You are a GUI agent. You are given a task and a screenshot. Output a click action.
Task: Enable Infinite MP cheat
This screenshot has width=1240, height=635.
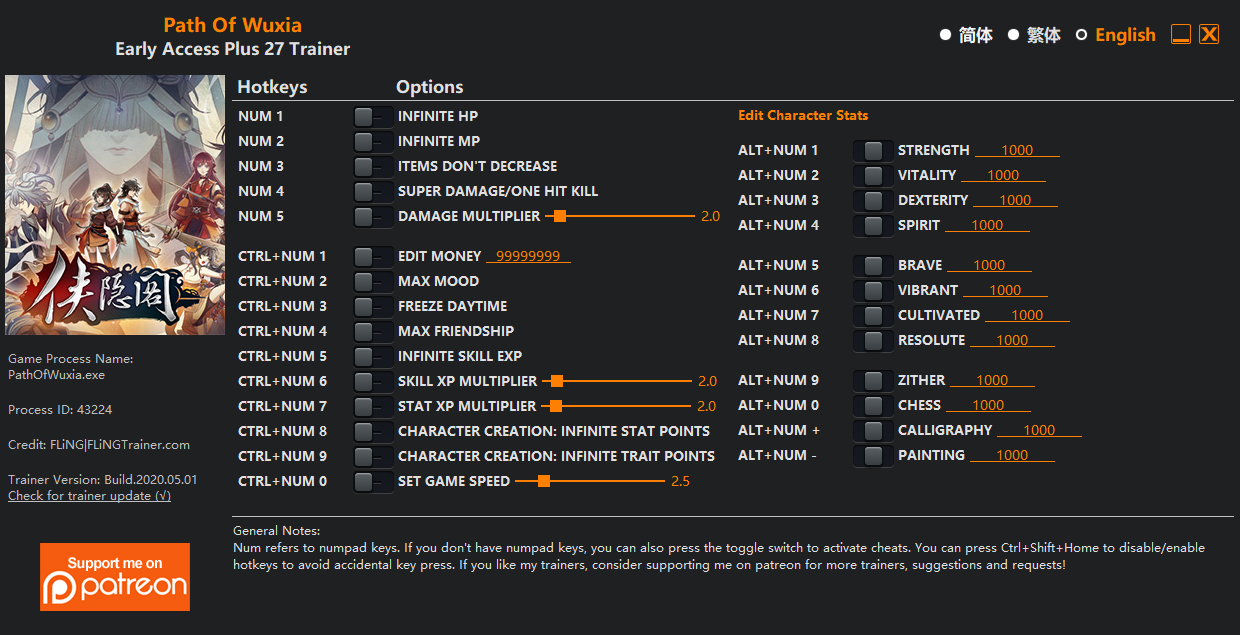pyautogui.click(x=373, y=142)
